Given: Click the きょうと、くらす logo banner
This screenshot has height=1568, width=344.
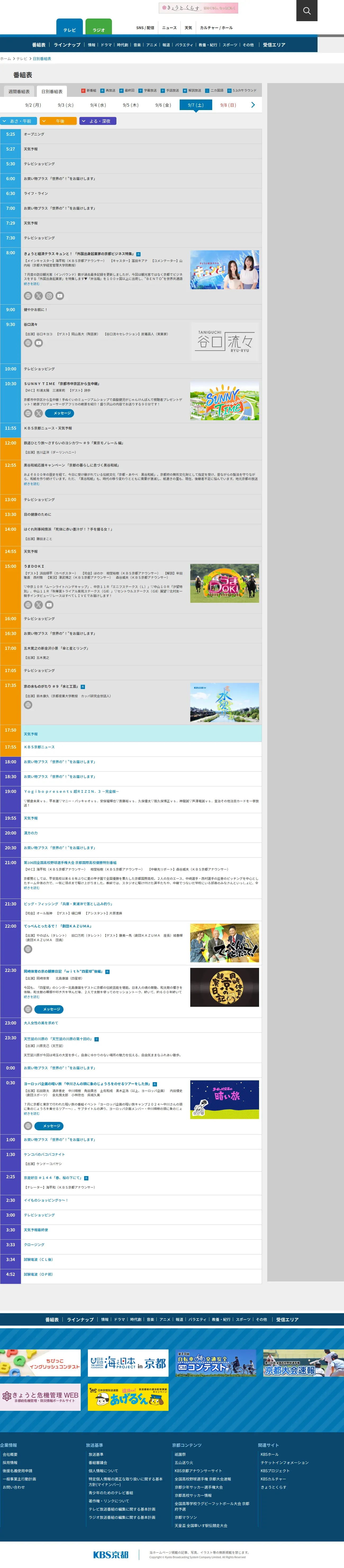Looking at the screenshot, I should point(198,8).
